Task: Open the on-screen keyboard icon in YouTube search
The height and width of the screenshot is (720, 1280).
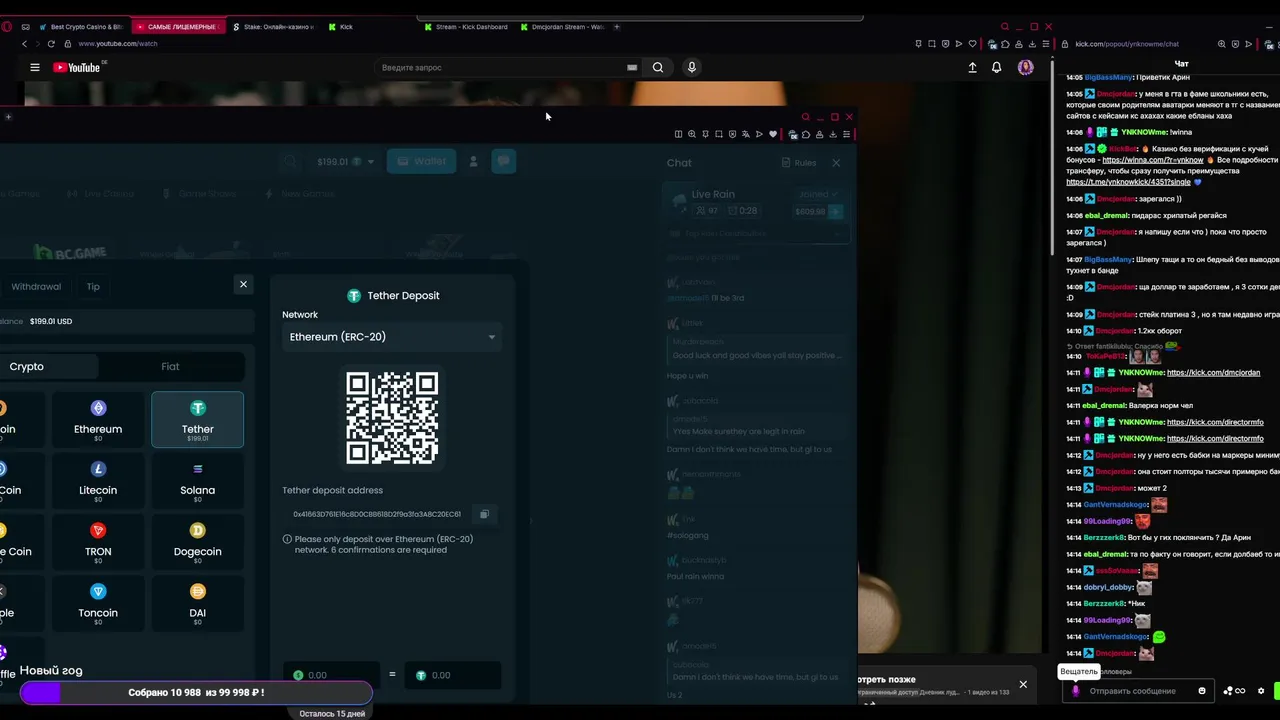Action: point(632,67)
